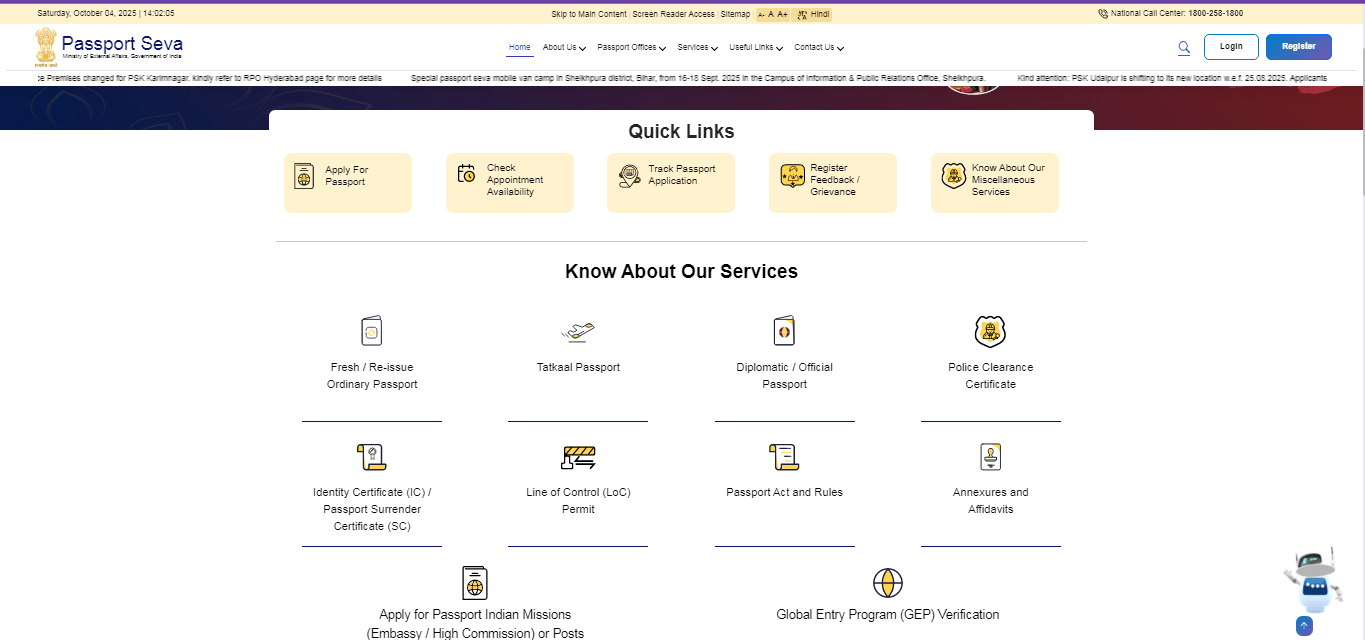Click the Tatkaal Passport airplane icon

click(x=578, y=331)
